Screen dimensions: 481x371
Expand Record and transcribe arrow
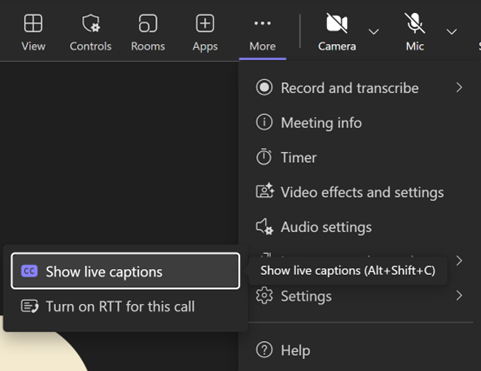coord(459,87)
